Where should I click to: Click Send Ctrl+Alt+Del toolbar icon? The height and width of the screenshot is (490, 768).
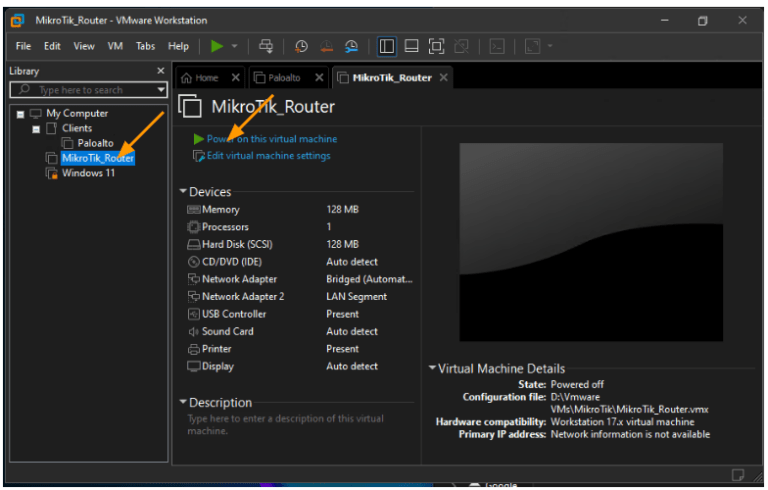pyautogui.click(x=266, y=46)
